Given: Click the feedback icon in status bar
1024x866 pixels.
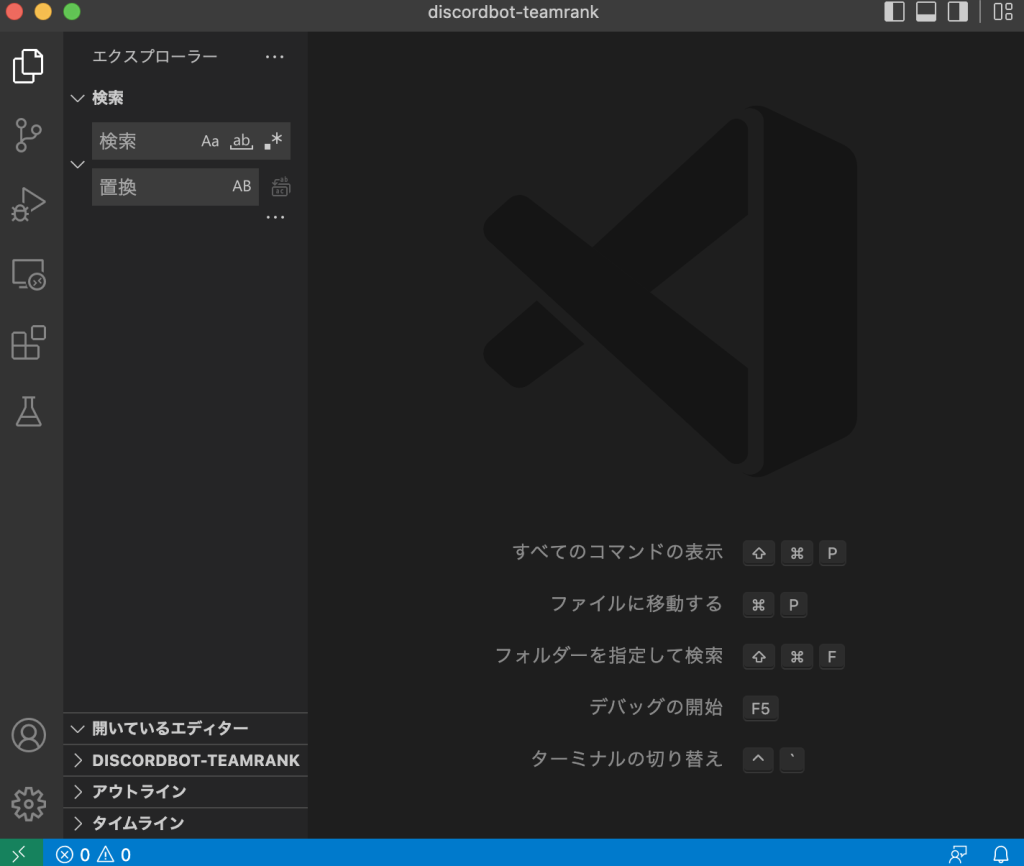Looking at the screenshot, I should [958, 854].
